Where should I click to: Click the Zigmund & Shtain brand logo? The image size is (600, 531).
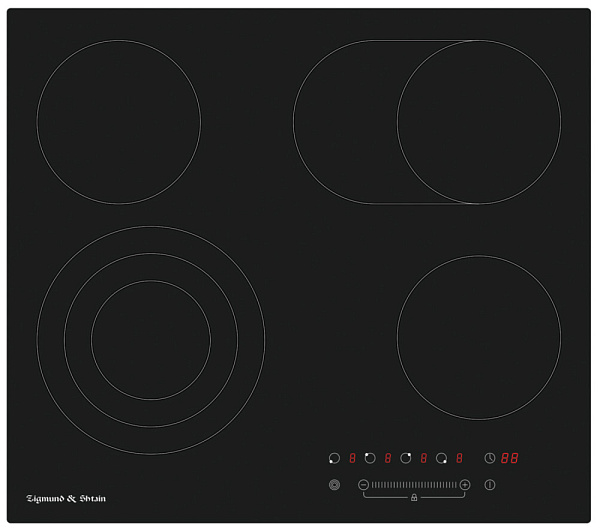[x=66, y=498]
